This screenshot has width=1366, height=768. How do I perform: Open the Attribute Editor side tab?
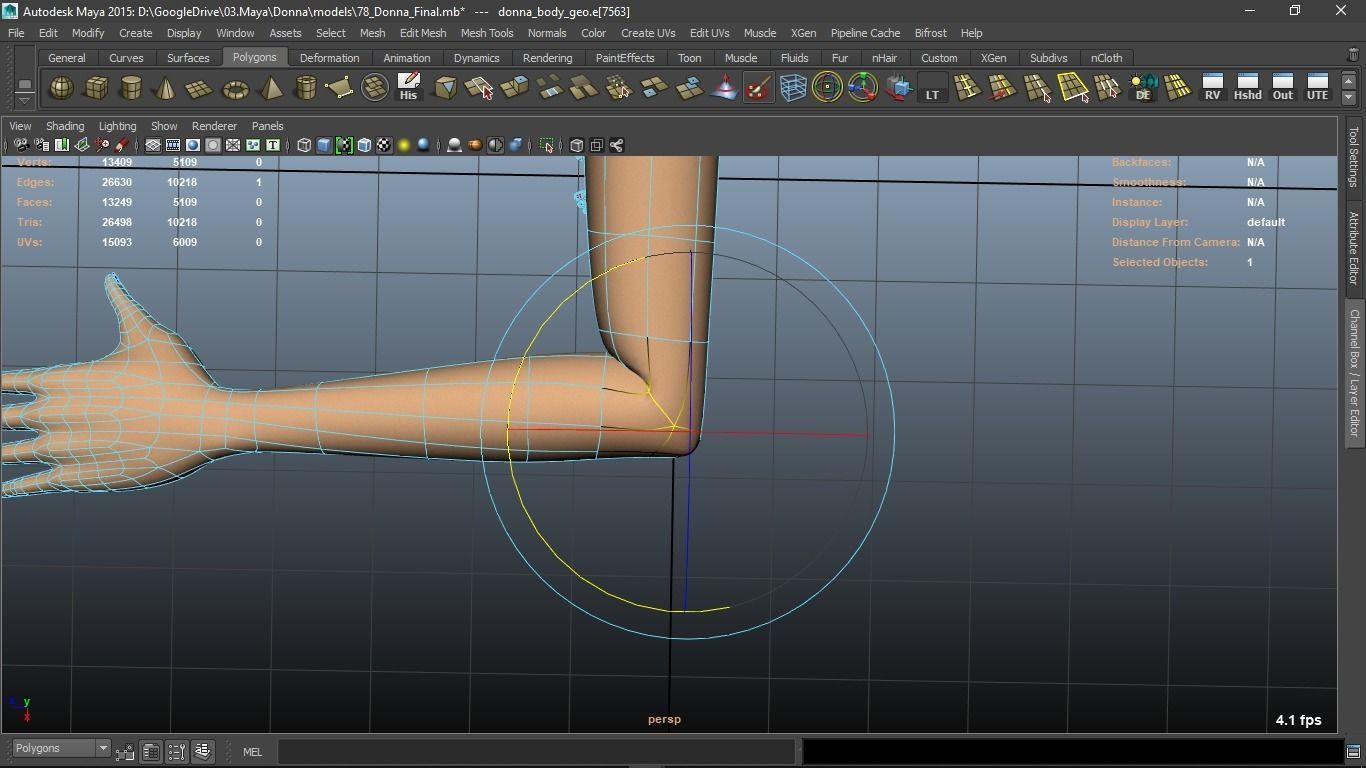(1354, 248)
